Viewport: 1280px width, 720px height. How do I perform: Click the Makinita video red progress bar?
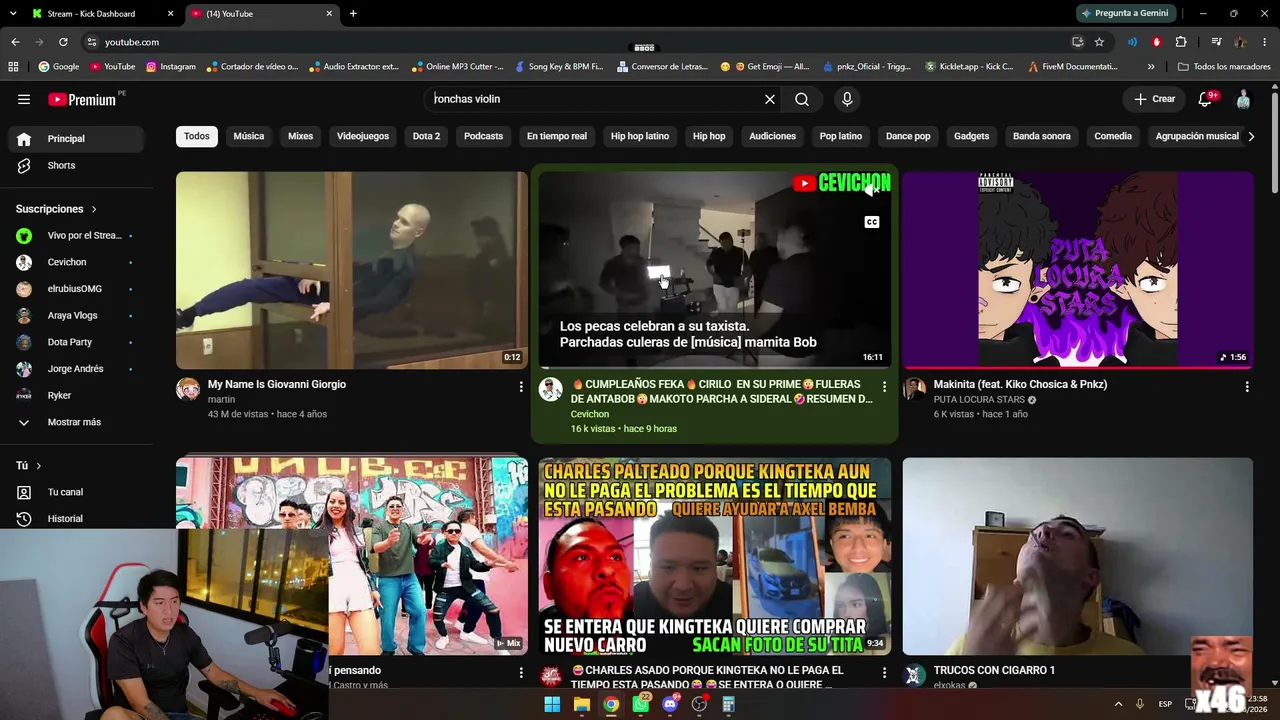[x=1078, y=368]
